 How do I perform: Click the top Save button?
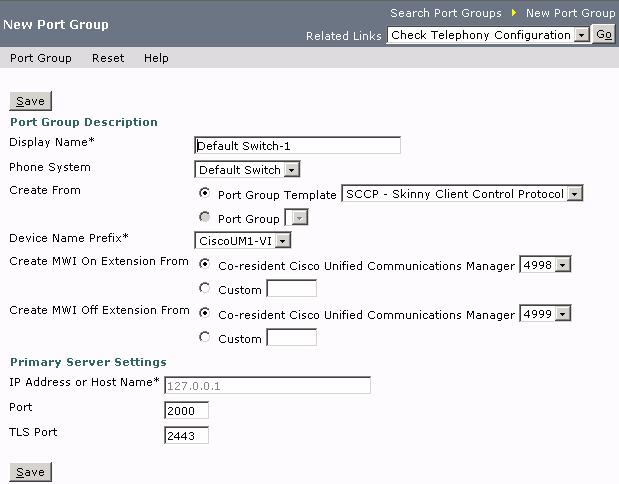point(30,101)
